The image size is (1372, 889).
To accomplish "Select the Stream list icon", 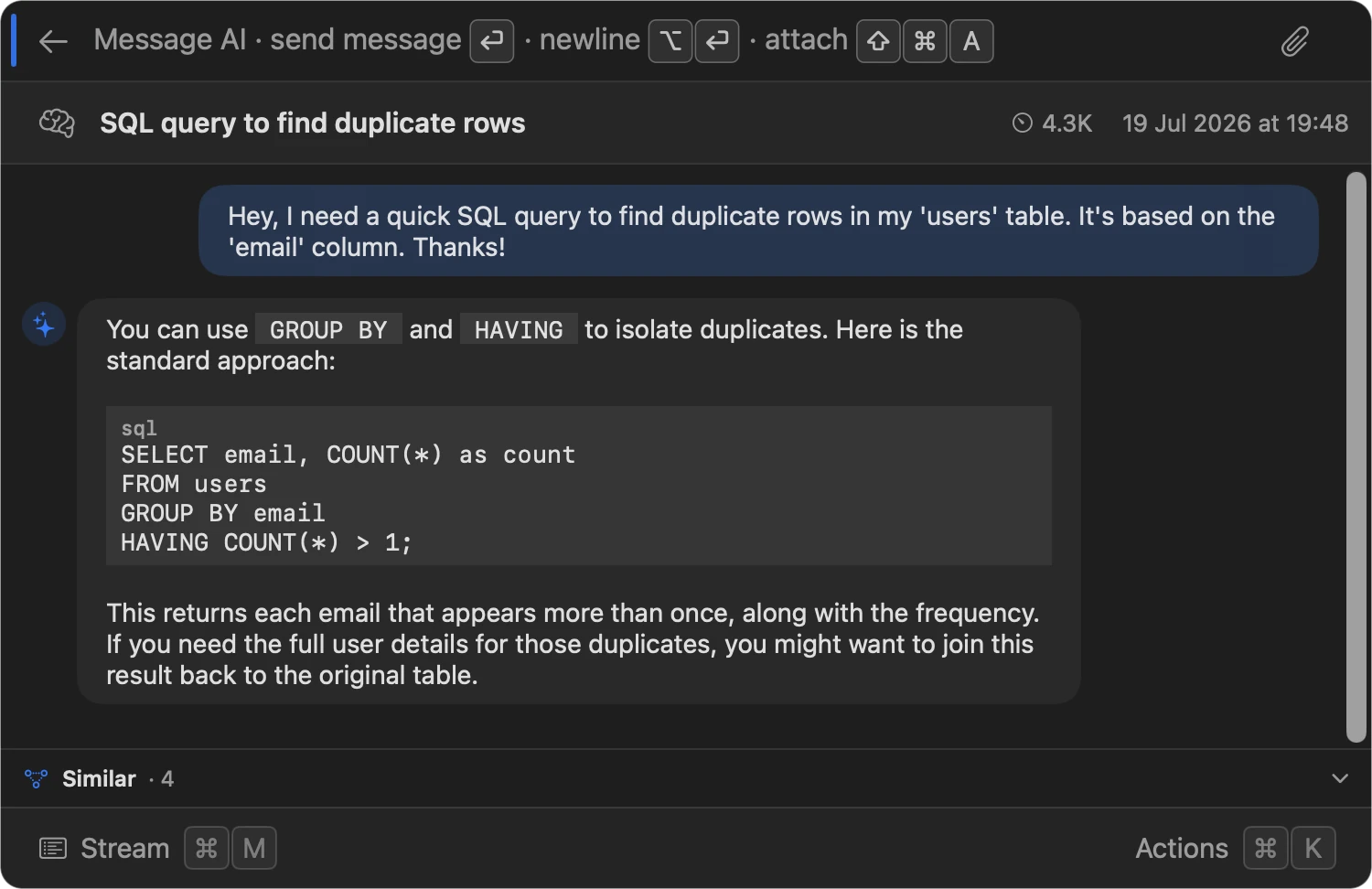I will click(x=53, y=849).
